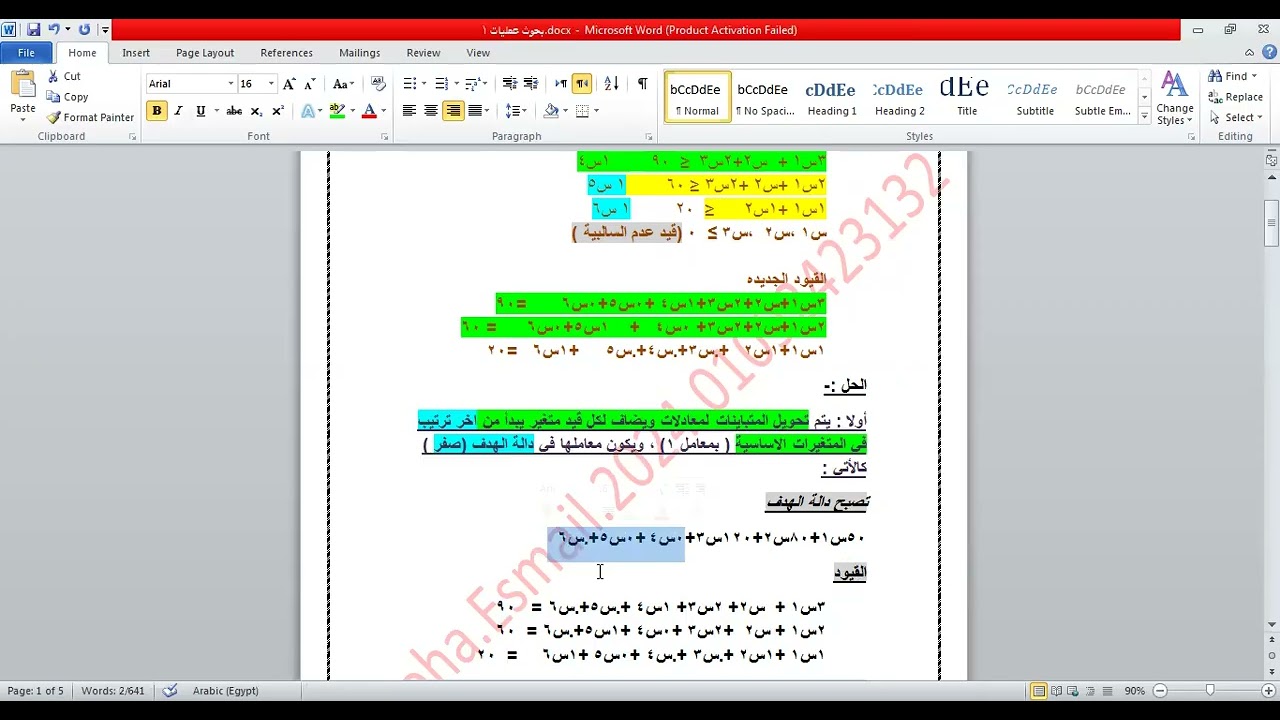Click Redo in Quick Access Toolbar

pos(84,30)
